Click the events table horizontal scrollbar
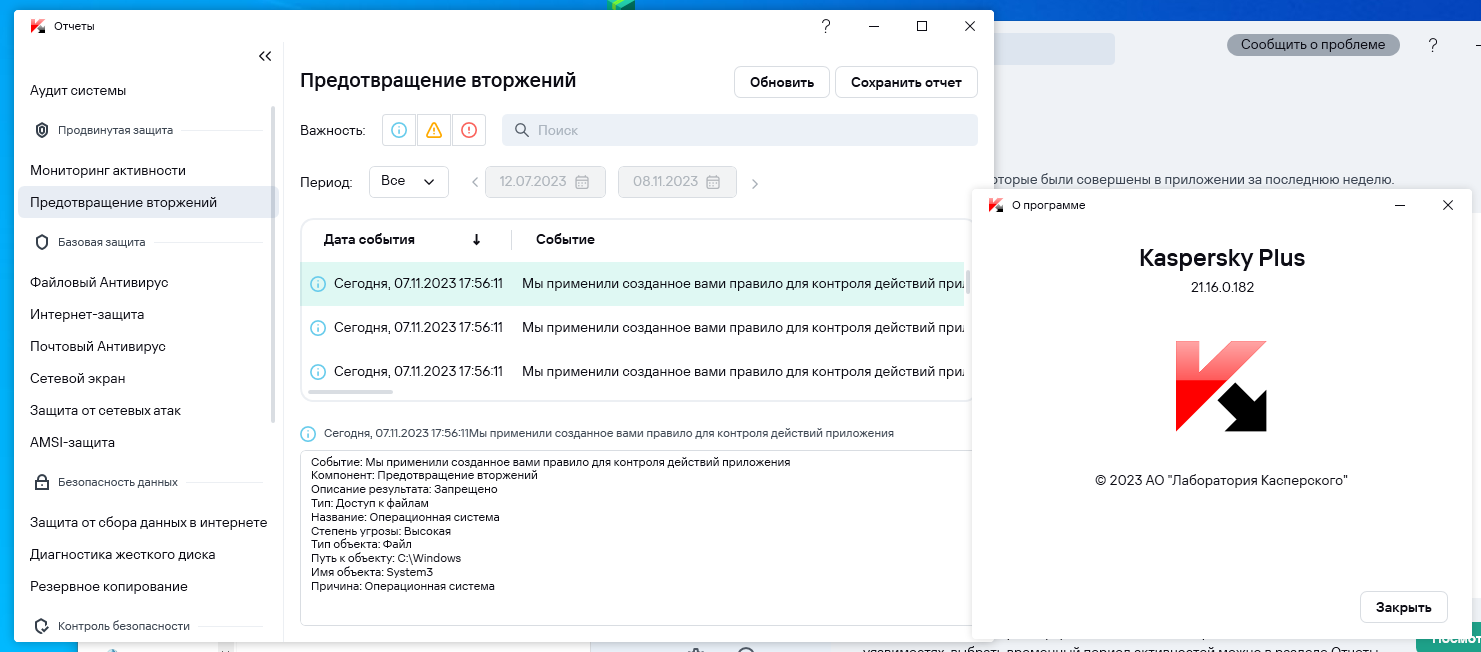Screen dimensions: 1481x652 point(351,392)
